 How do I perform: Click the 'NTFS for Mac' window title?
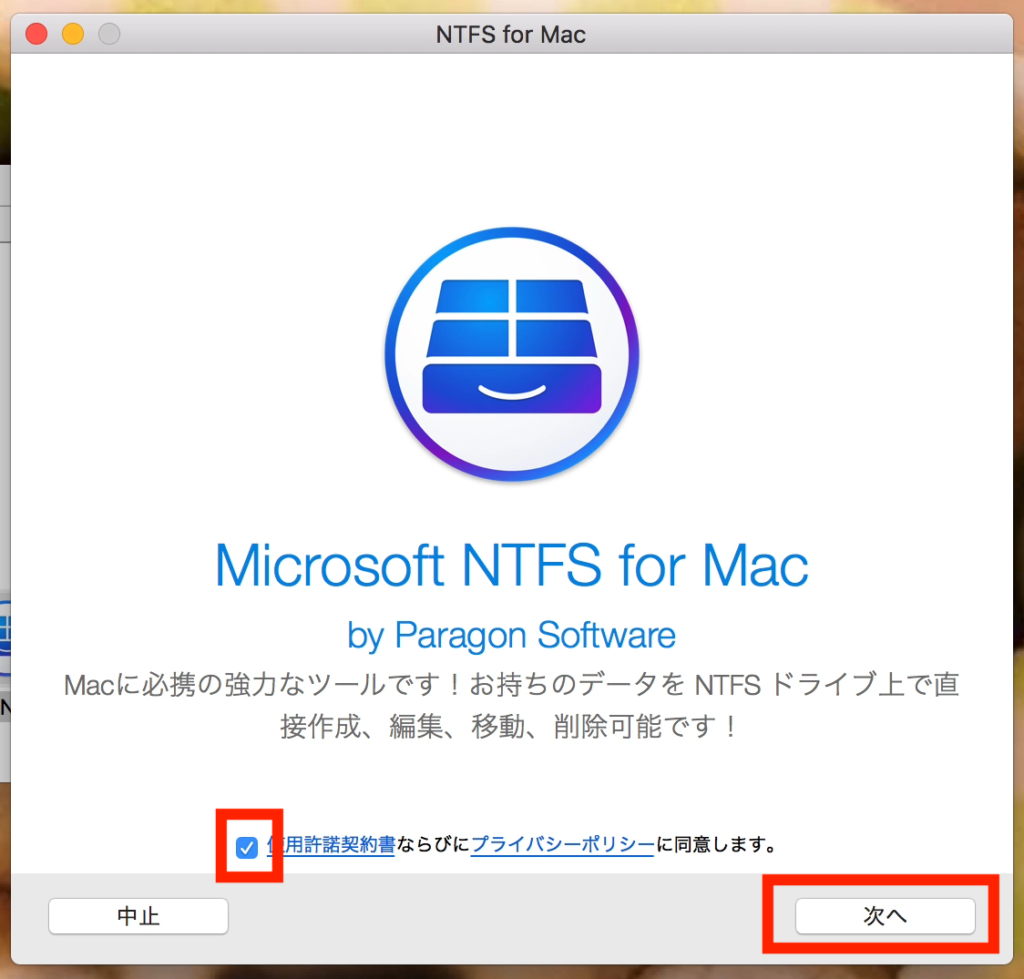coord(511,34)
